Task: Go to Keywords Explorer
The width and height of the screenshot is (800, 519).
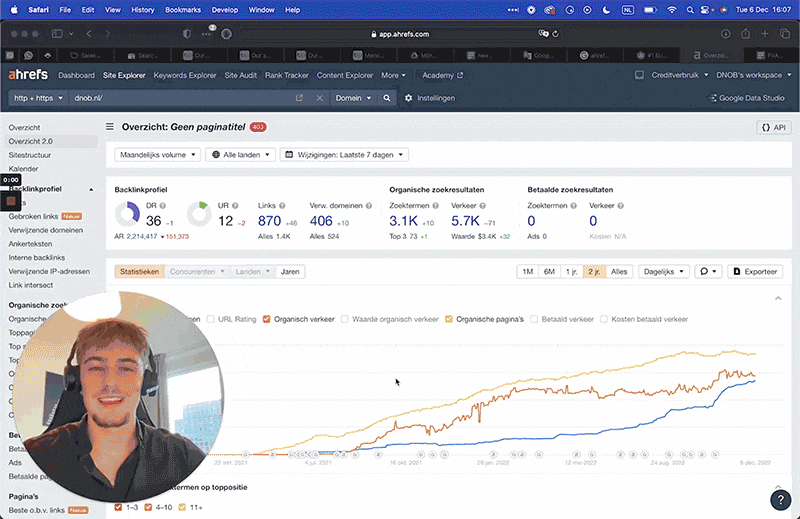Action: click(x=185, y=75)
